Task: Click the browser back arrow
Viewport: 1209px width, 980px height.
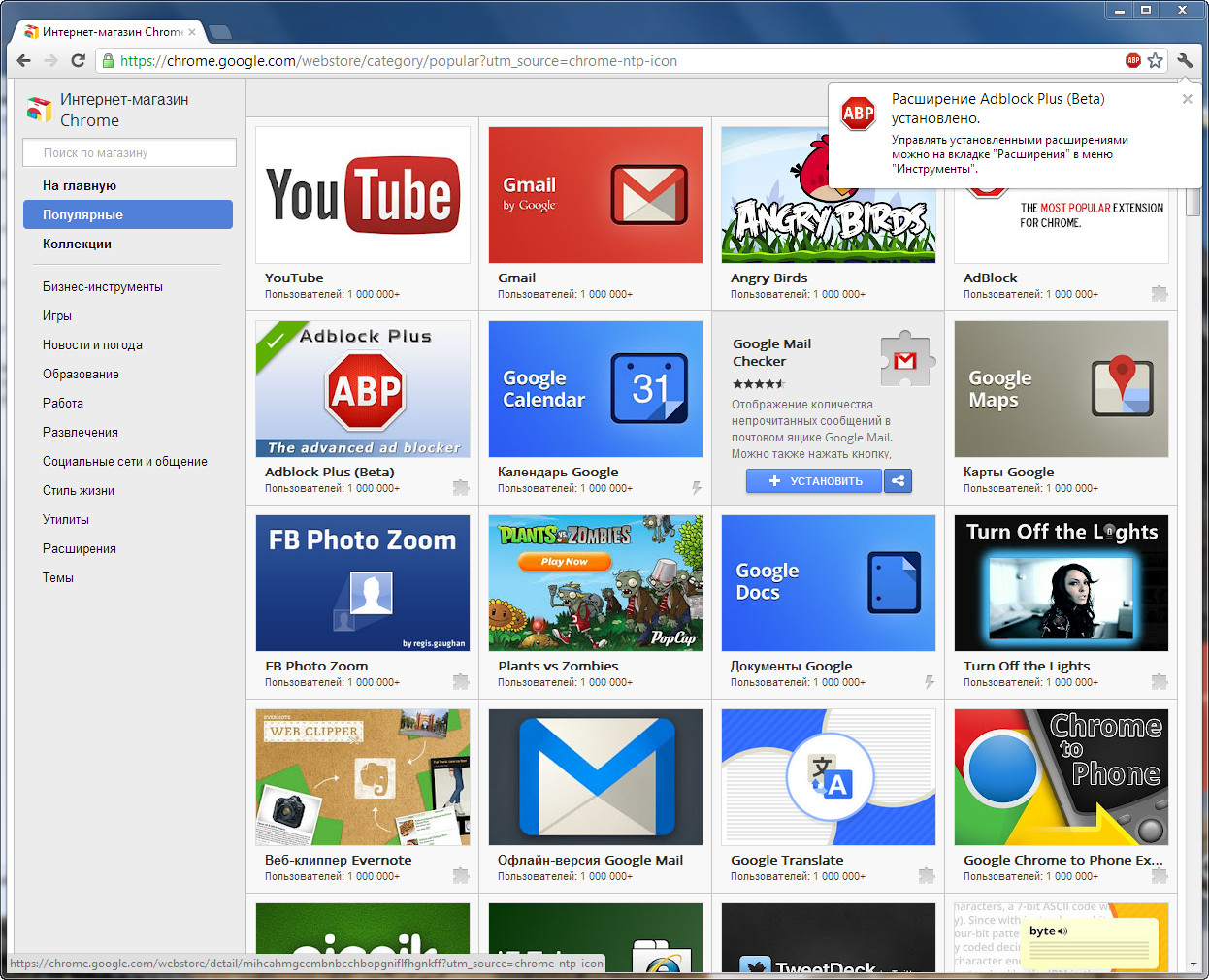Action: pyautogui.click(x=24, y=60)
